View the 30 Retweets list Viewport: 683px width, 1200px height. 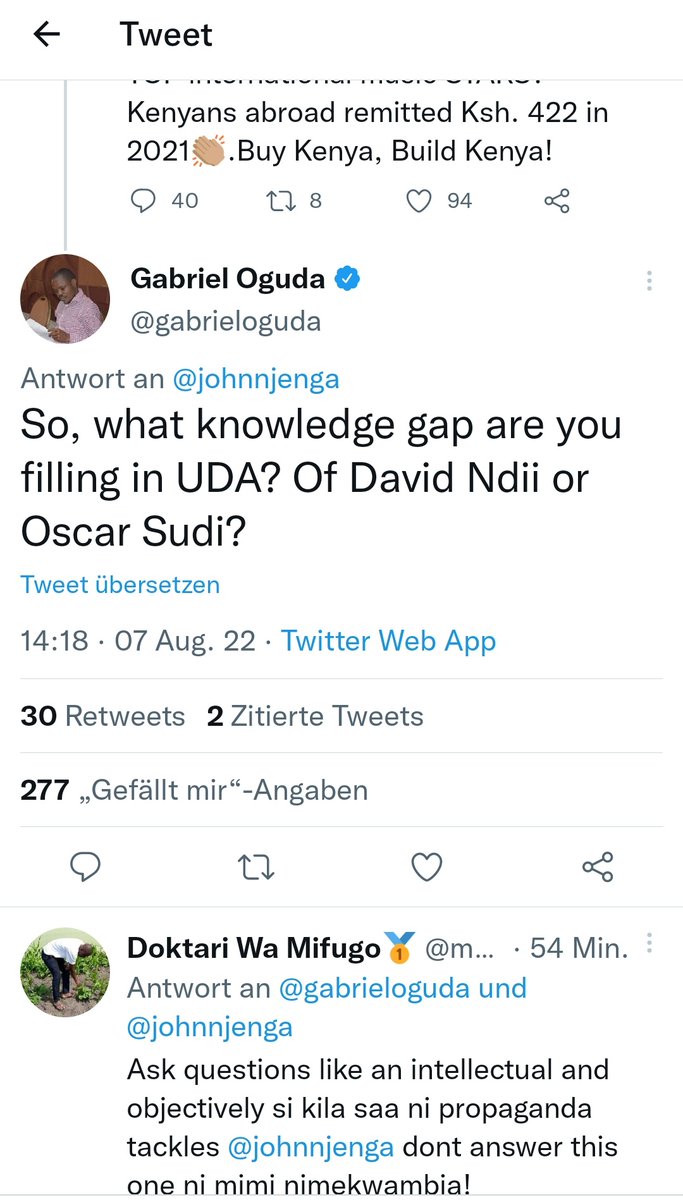tap(102, 716)
